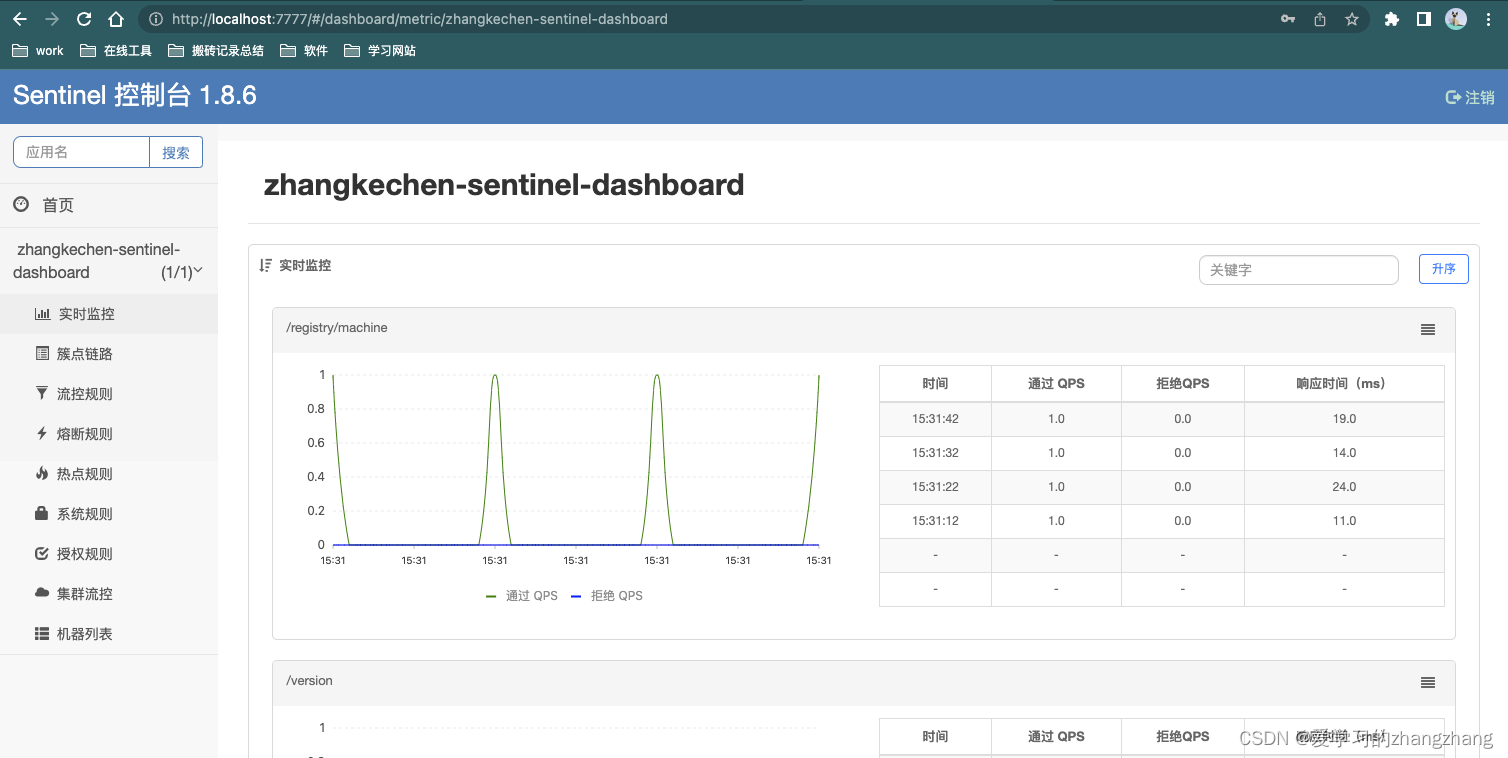This screenshot has height=758, width=1508.
Task: Click the 升序 sort button
Action: click(x=1443, y=268)
